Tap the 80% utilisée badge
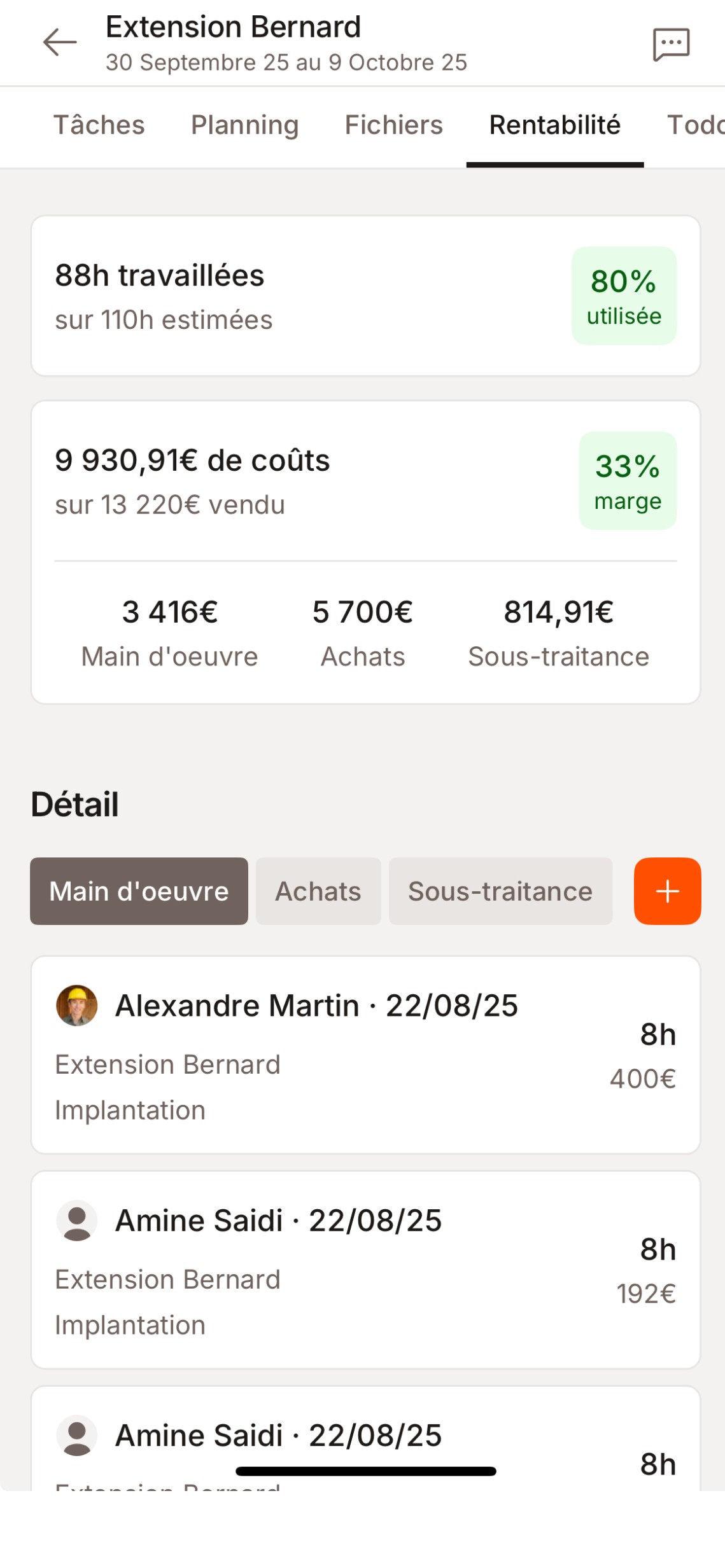This screenshot has height=1568, width=725. point(624,296)
